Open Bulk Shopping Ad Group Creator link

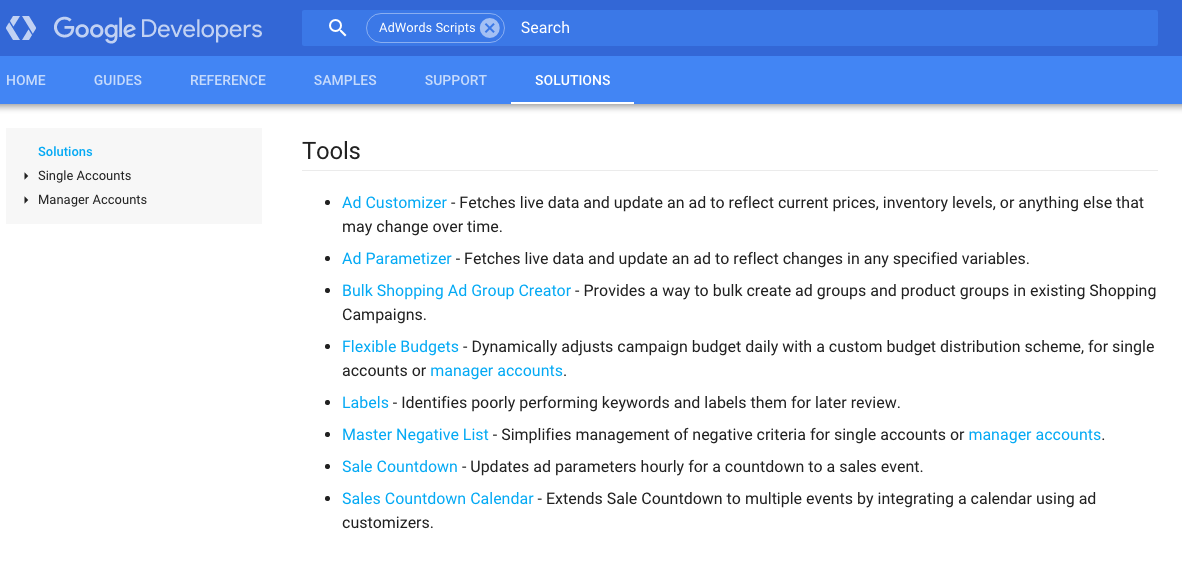456,290
